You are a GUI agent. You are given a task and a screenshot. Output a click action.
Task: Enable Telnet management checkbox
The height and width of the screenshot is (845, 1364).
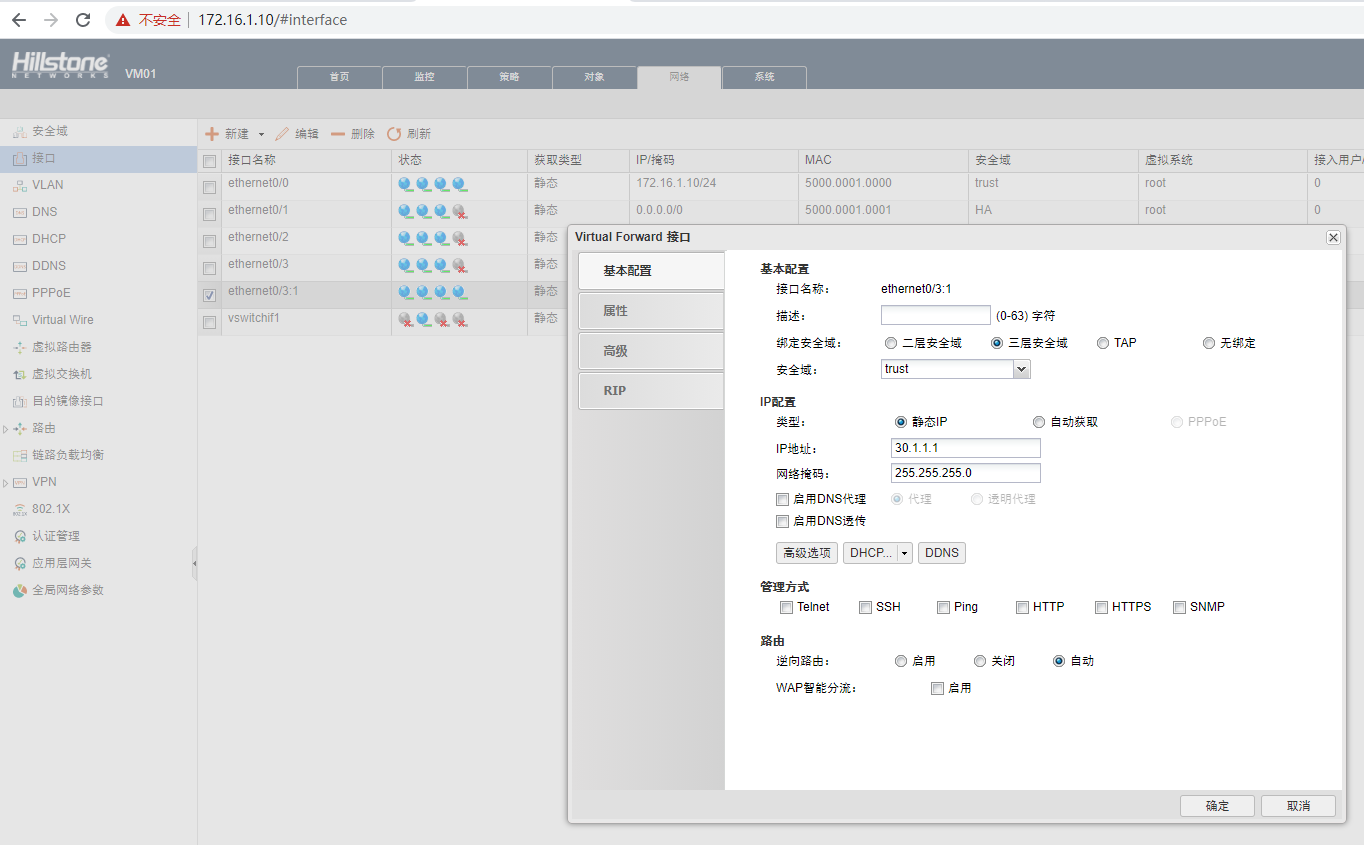pos(786,607)
